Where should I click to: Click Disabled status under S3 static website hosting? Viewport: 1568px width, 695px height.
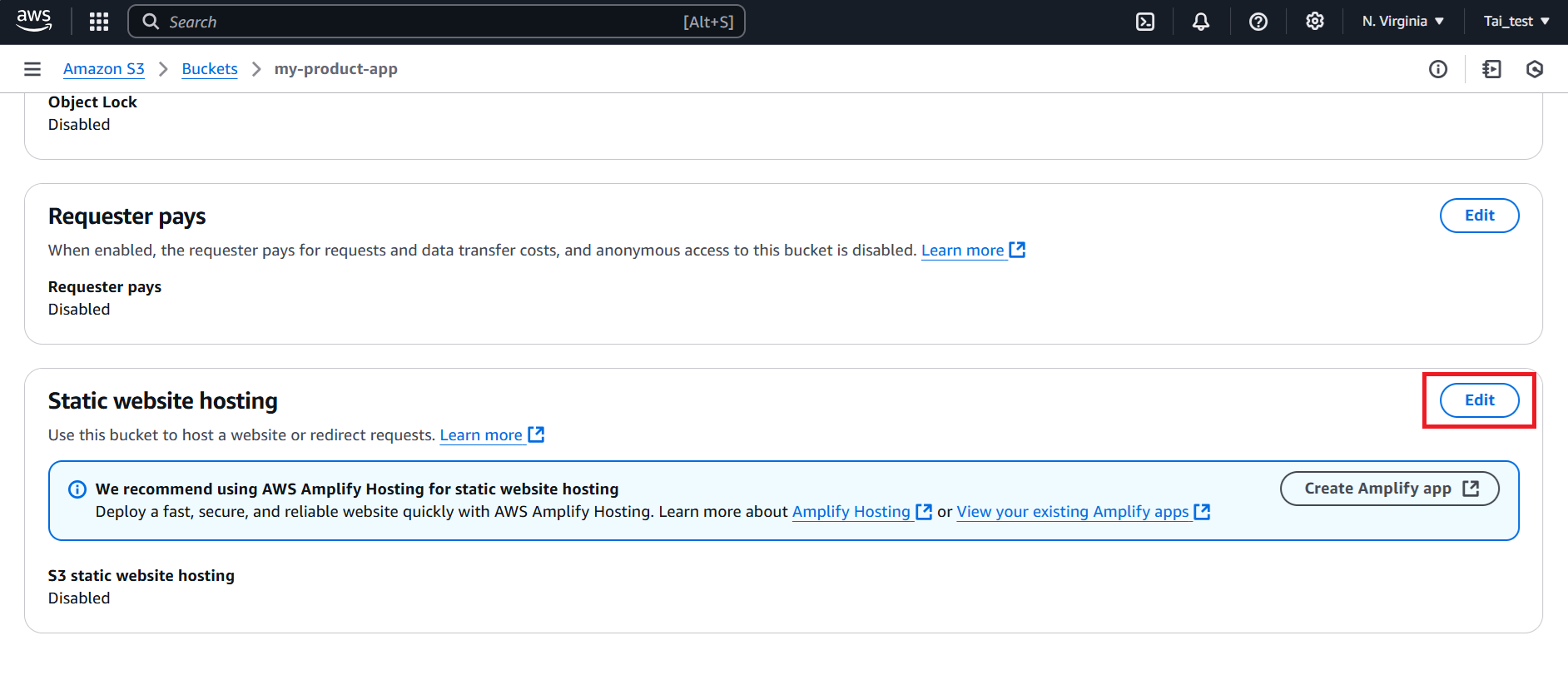(79, 598)
